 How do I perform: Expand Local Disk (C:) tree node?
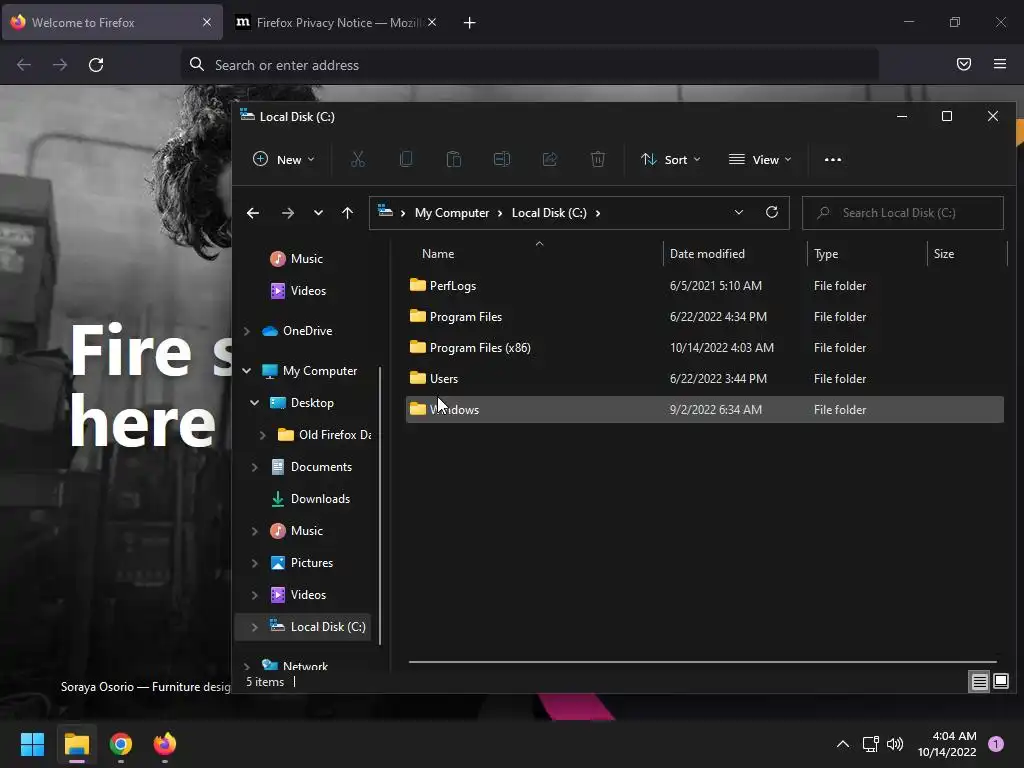pyautogui.click(x=255, y=627)
